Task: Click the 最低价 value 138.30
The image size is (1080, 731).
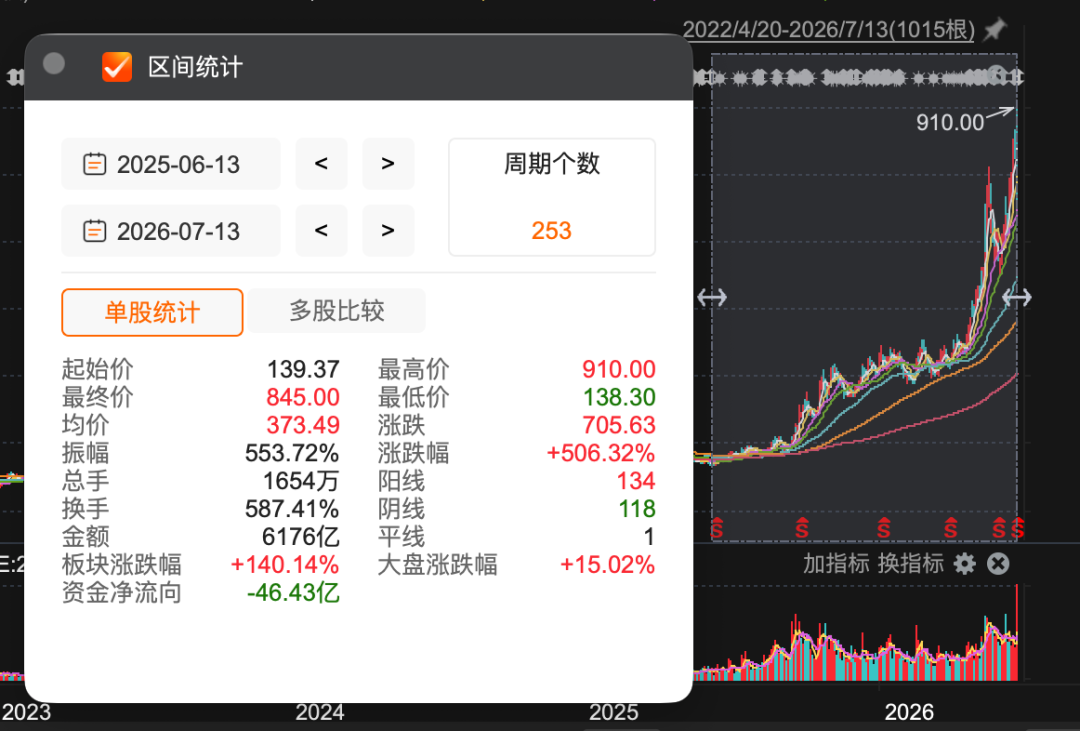Action: pyautogui.click(x=619, y=397)
